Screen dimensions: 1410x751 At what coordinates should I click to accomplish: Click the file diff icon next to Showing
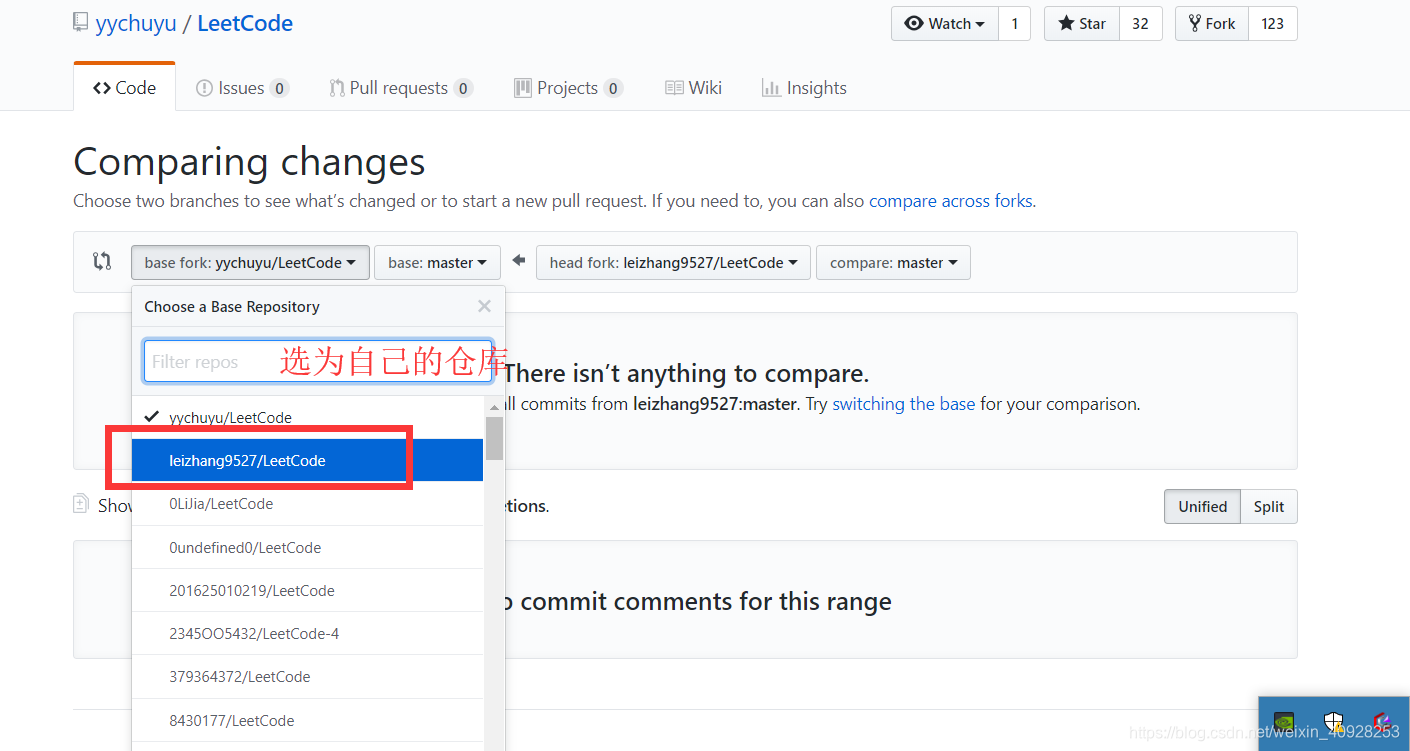click(81, 504)
